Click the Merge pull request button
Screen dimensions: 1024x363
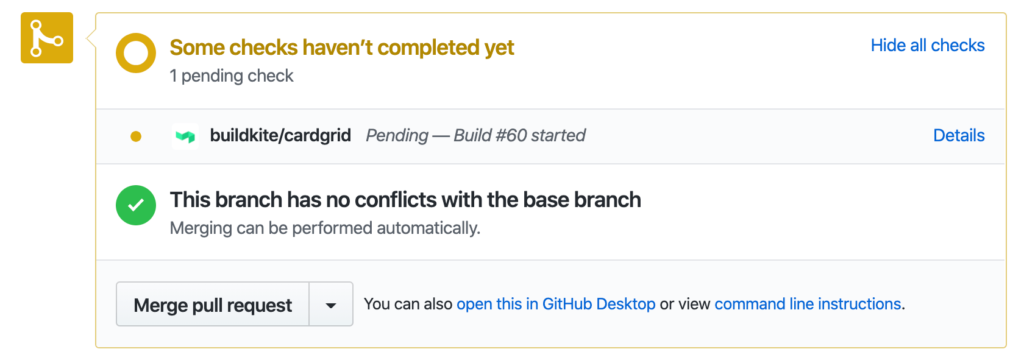(213, 304)
